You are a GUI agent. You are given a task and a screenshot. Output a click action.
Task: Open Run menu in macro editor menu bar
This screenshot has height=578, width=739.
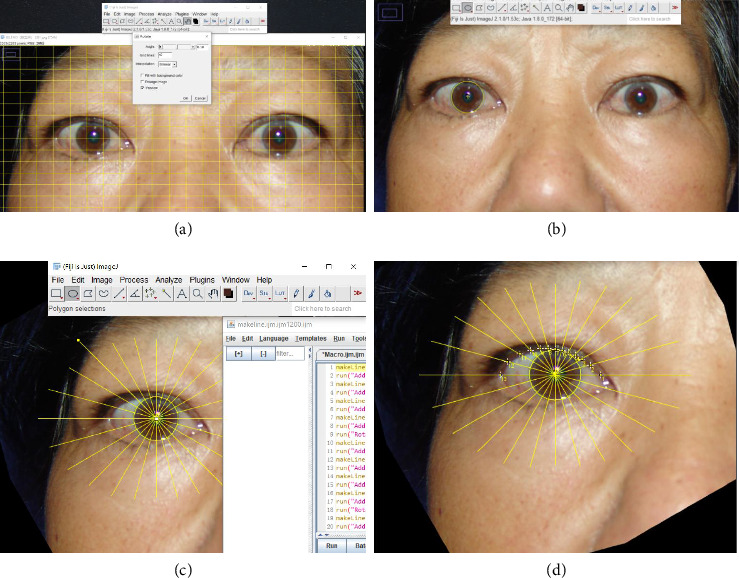(x=339, y=339)
